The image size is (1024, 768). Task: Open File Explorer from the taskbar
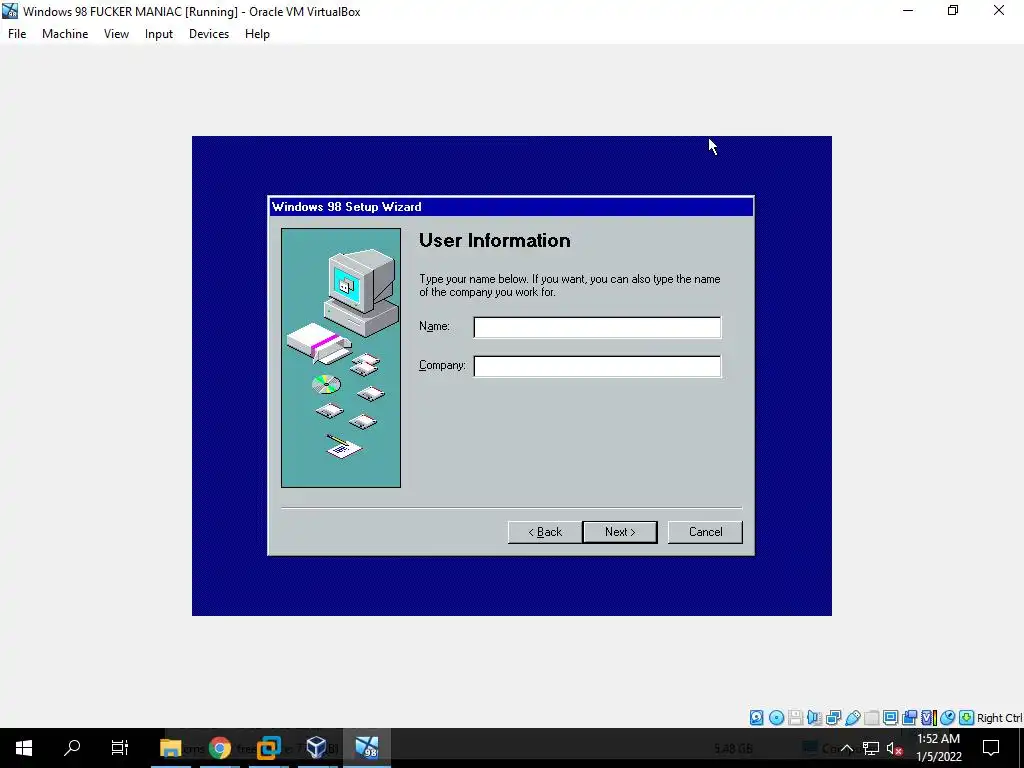click(170, 748)
